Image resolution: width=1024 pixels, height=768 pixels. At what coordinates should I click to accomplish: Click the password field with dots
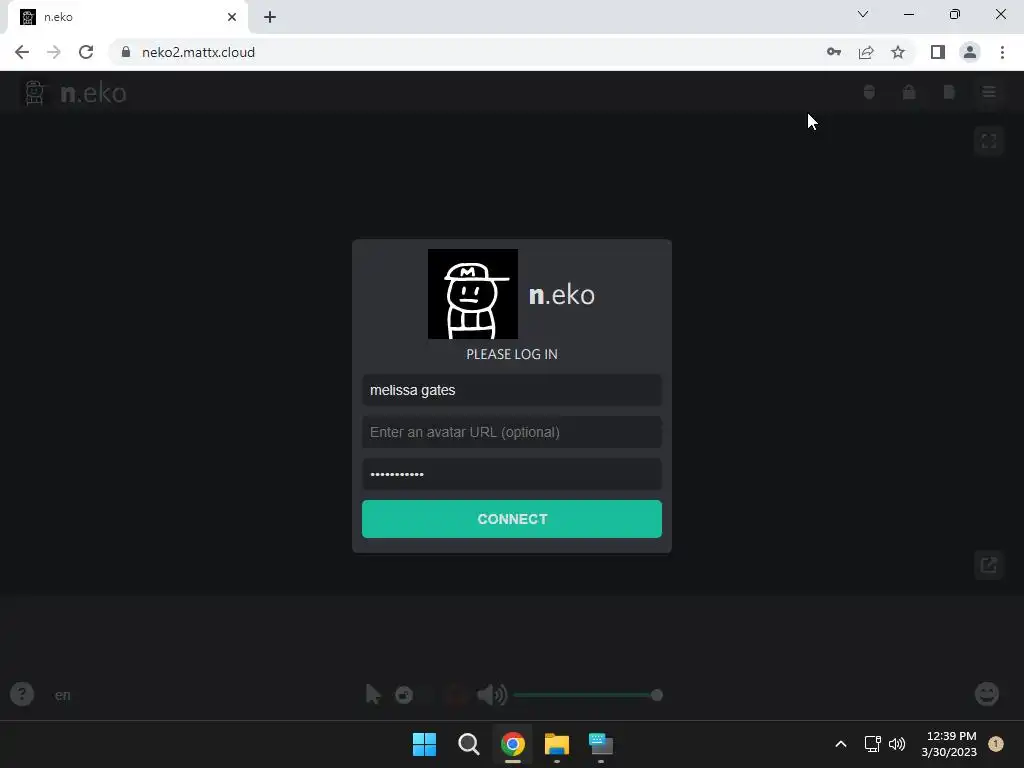[x=511, y=474]
